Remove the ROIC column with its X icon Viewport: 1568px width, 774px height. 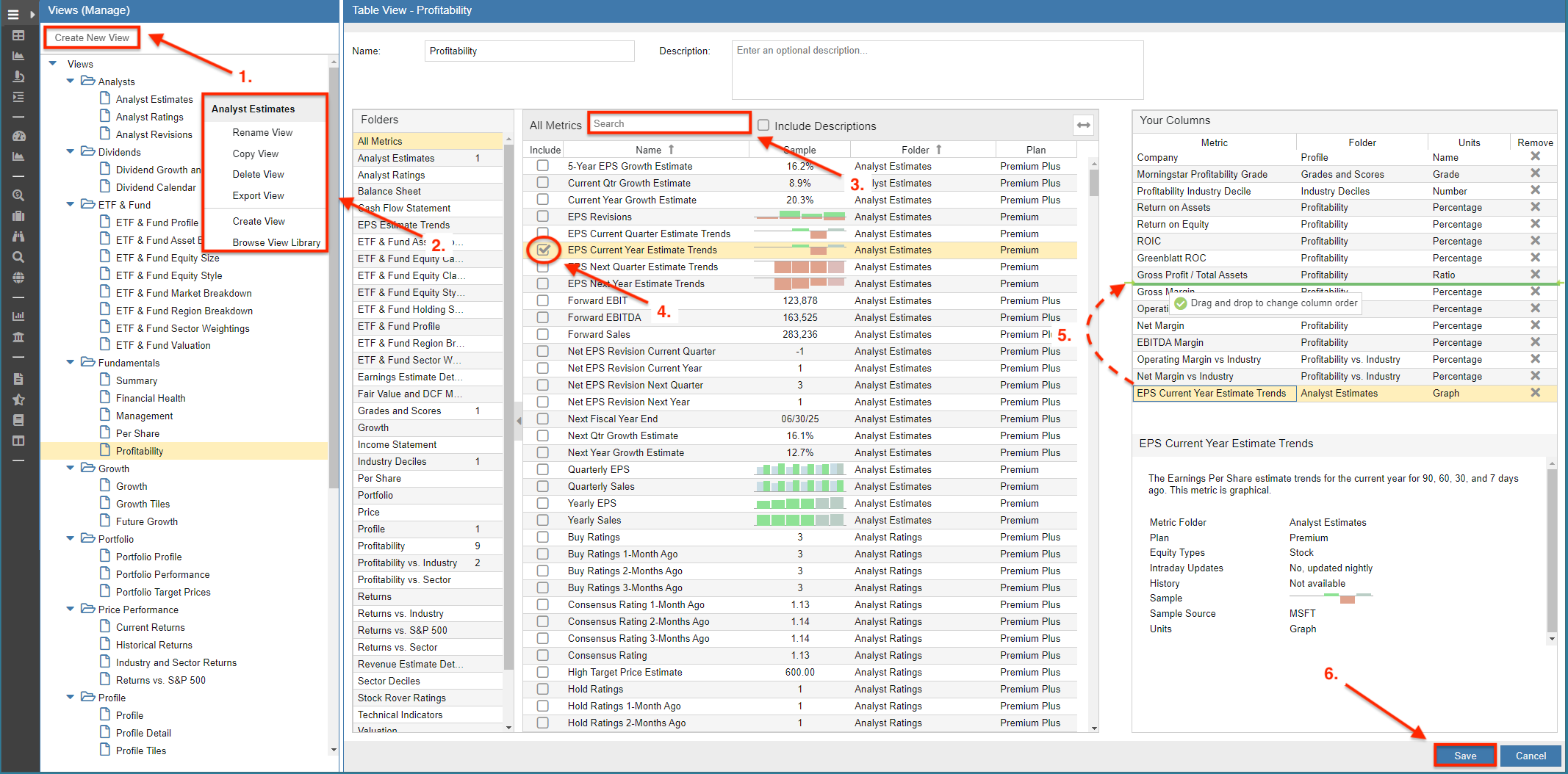click(1535, 241)
